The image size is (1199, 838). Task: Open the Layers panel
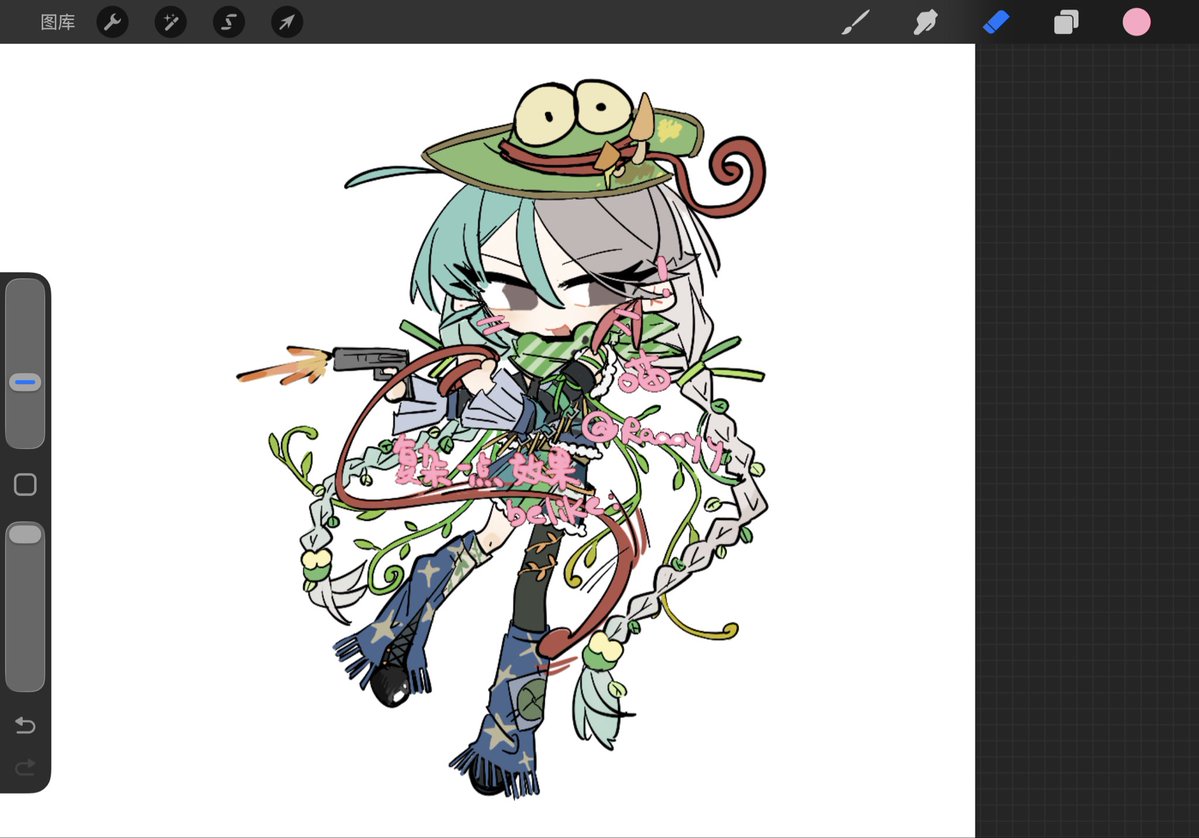coord(1066,21)
